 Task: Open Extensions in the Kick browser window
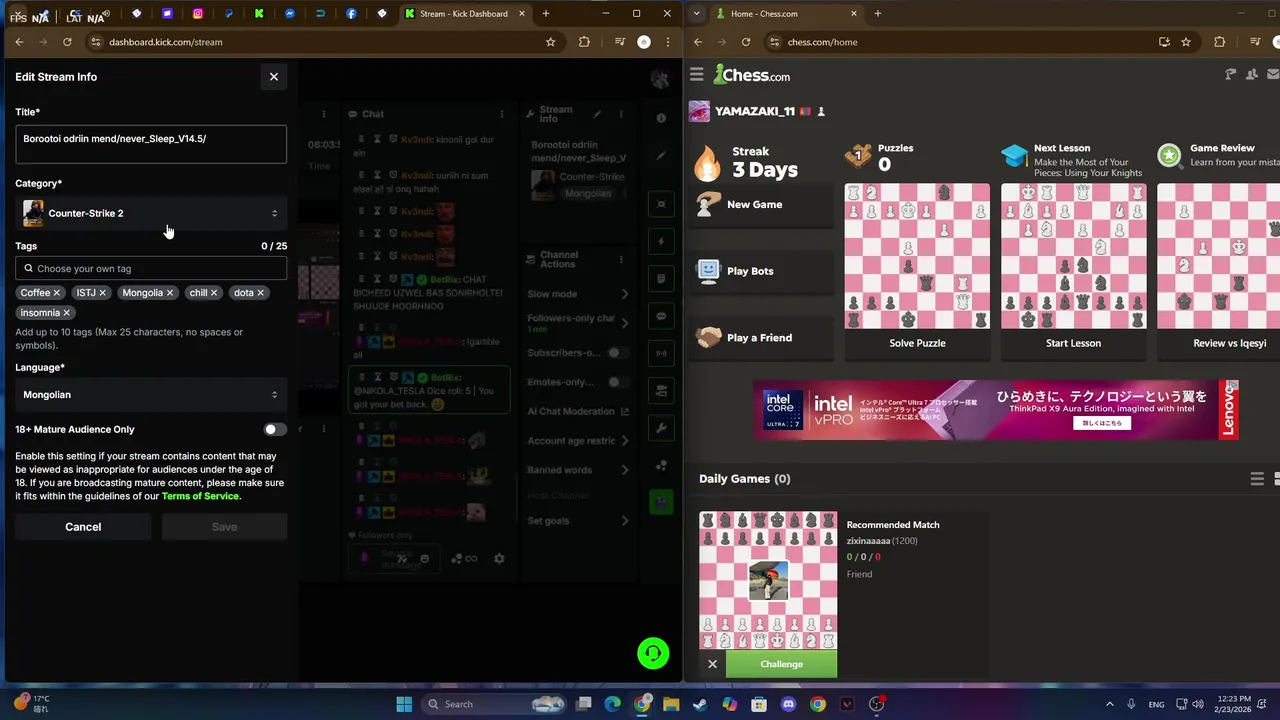click(584, 42)
